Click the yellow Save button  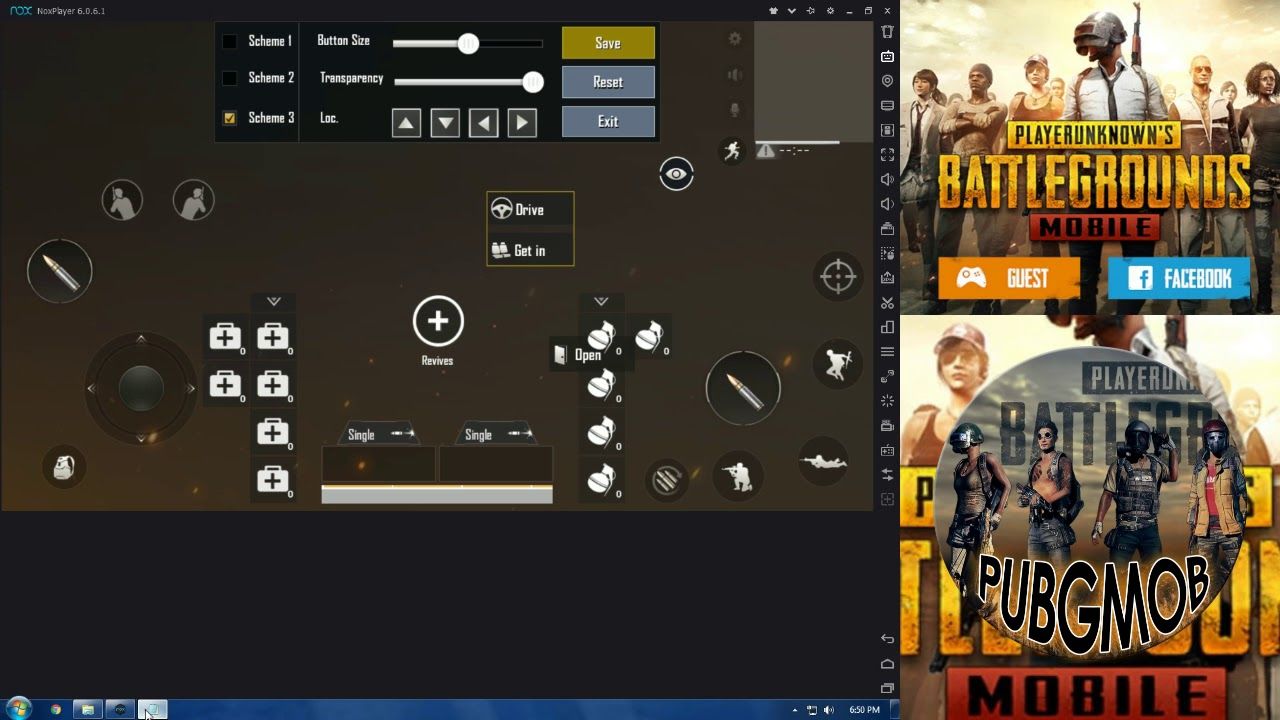[x=608, y=43]
